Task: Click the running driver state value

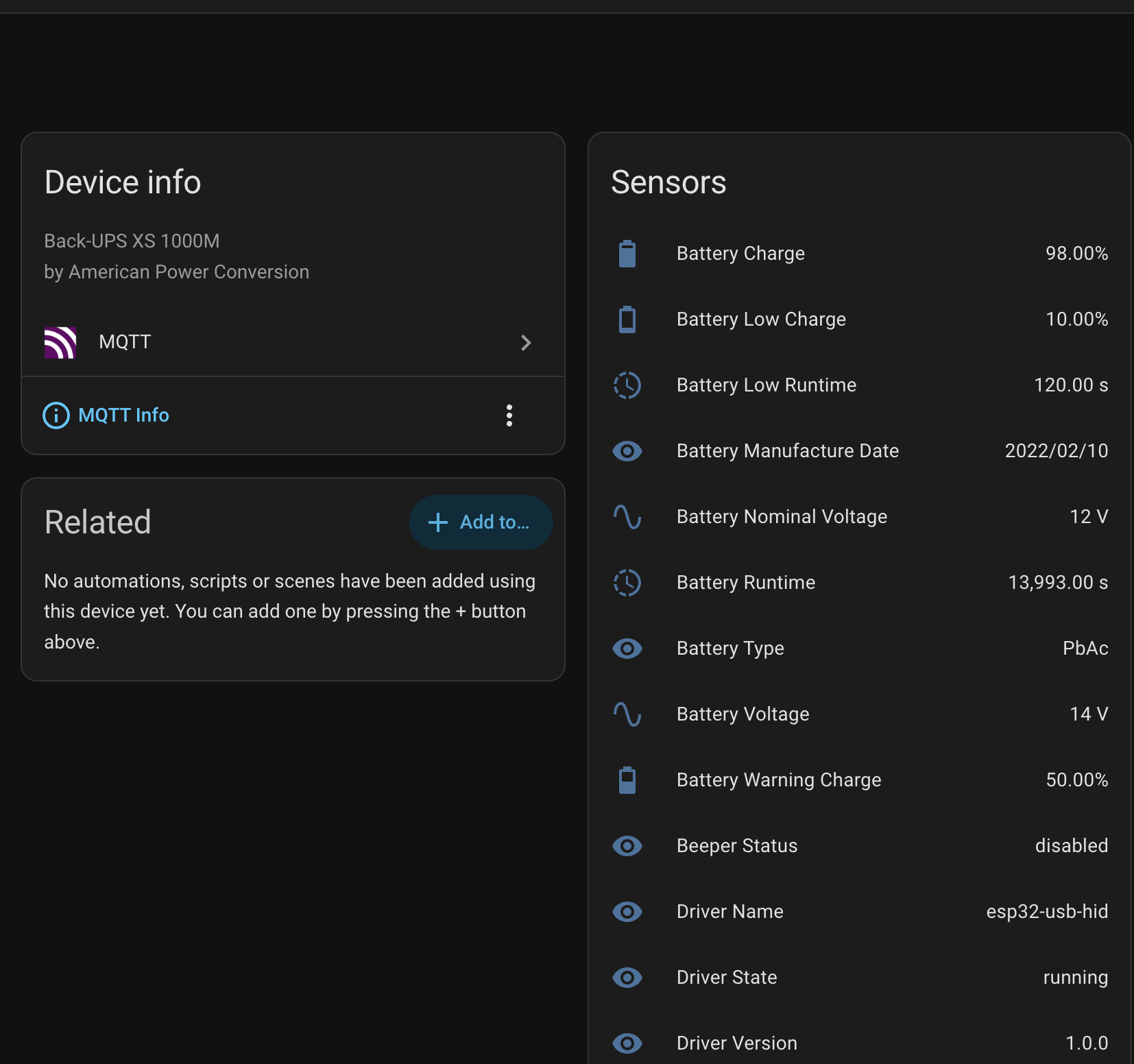Action: click(x=1076, y=978)
